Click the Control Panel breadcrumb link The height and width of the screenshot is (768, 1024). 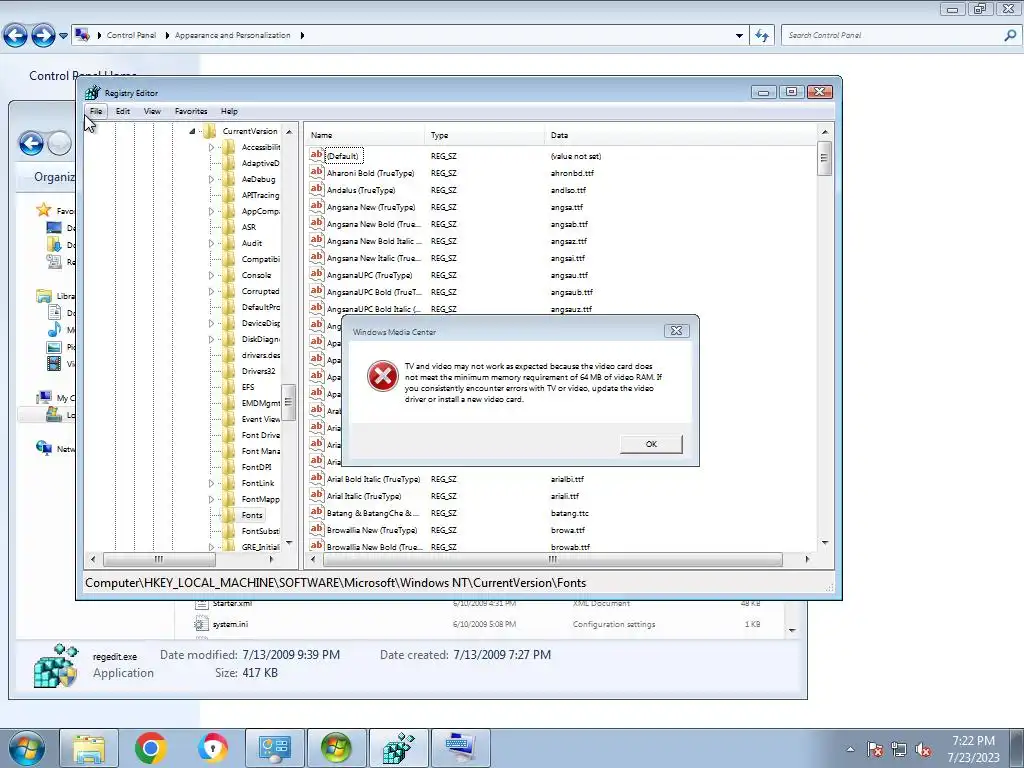pyautogui.click(x=131, y=35)
